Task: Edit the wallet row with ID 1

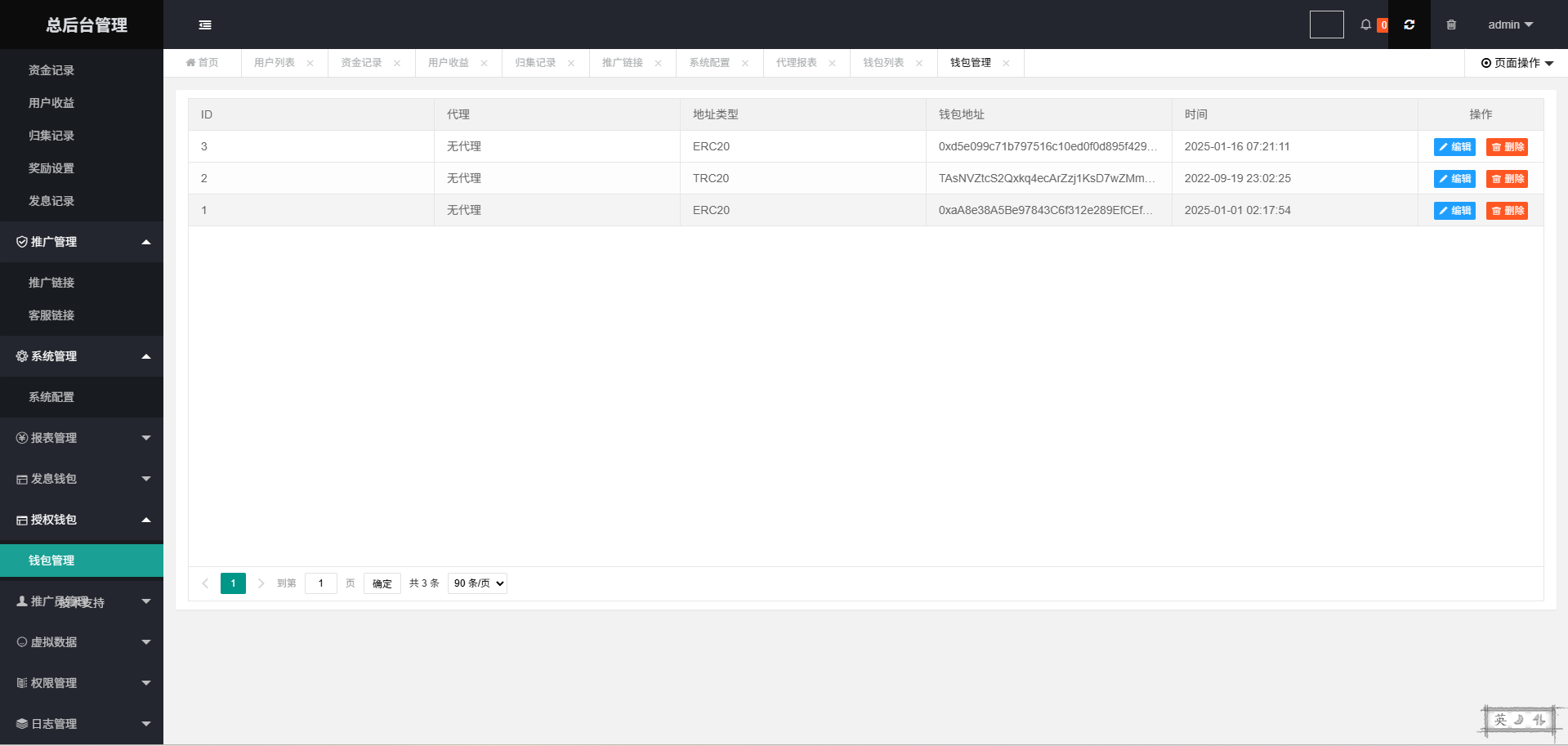Action: pos(1454,211)
